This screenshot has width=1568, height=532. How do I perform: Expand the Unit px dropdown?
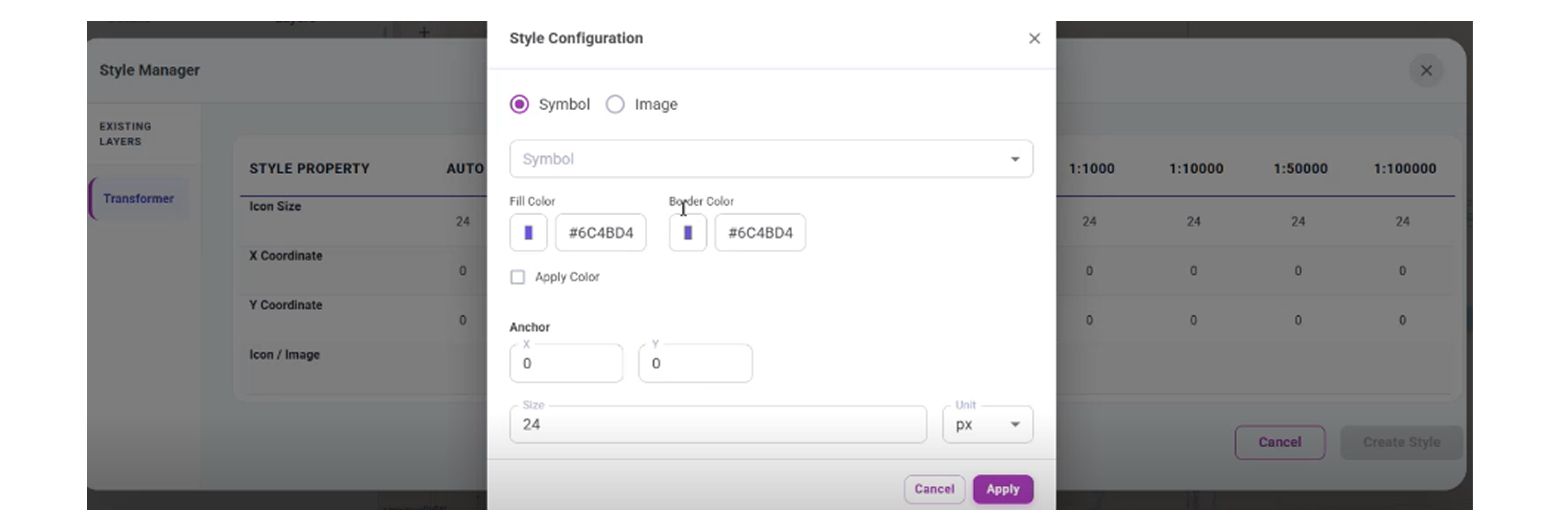pyautogui.click(x=987, y=424)
